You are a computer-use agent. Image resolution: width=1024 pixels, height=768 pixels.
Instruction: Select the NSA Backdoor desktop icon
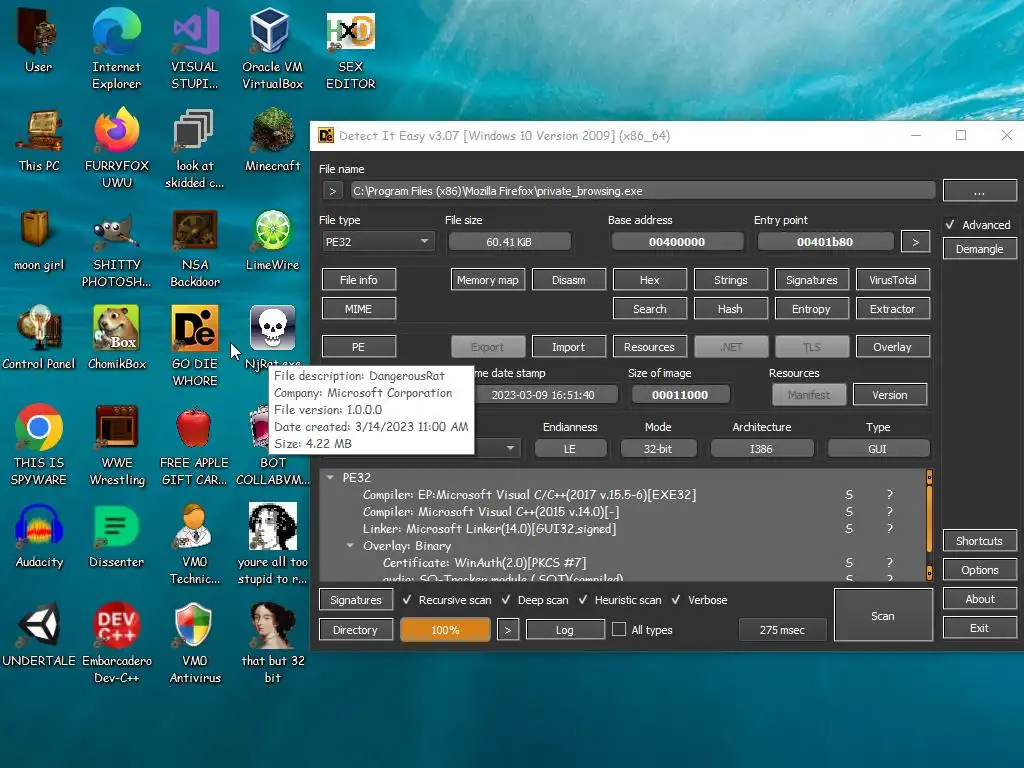coord(195,248)
